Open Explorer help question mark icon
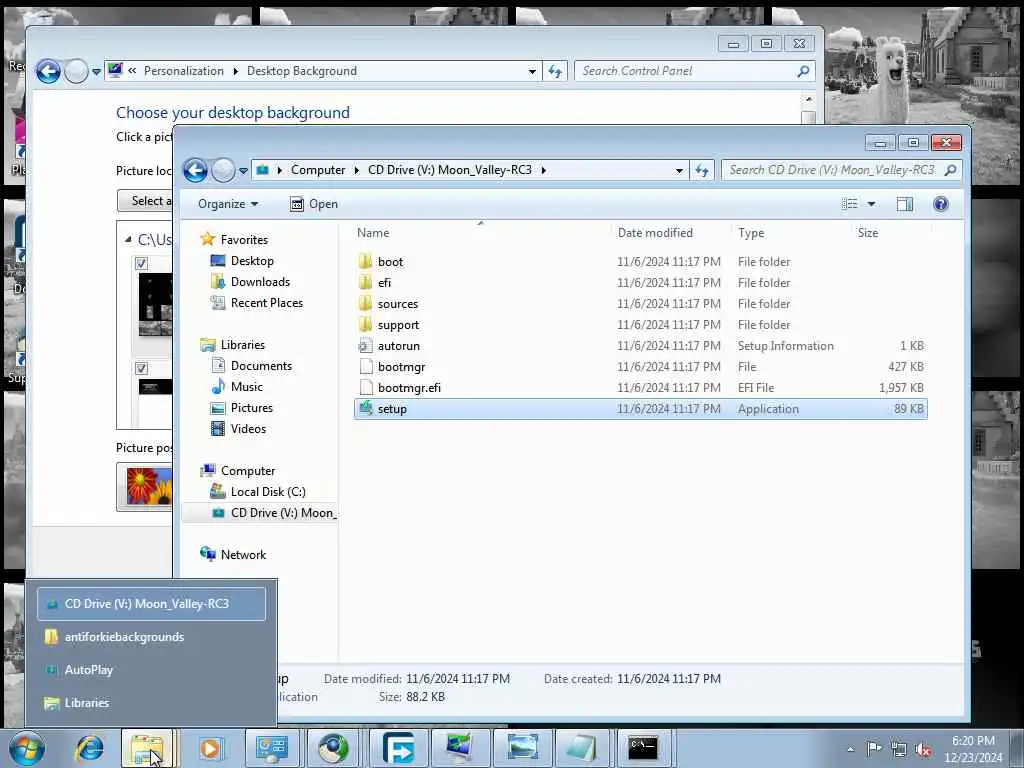 (x=940, y=204)
